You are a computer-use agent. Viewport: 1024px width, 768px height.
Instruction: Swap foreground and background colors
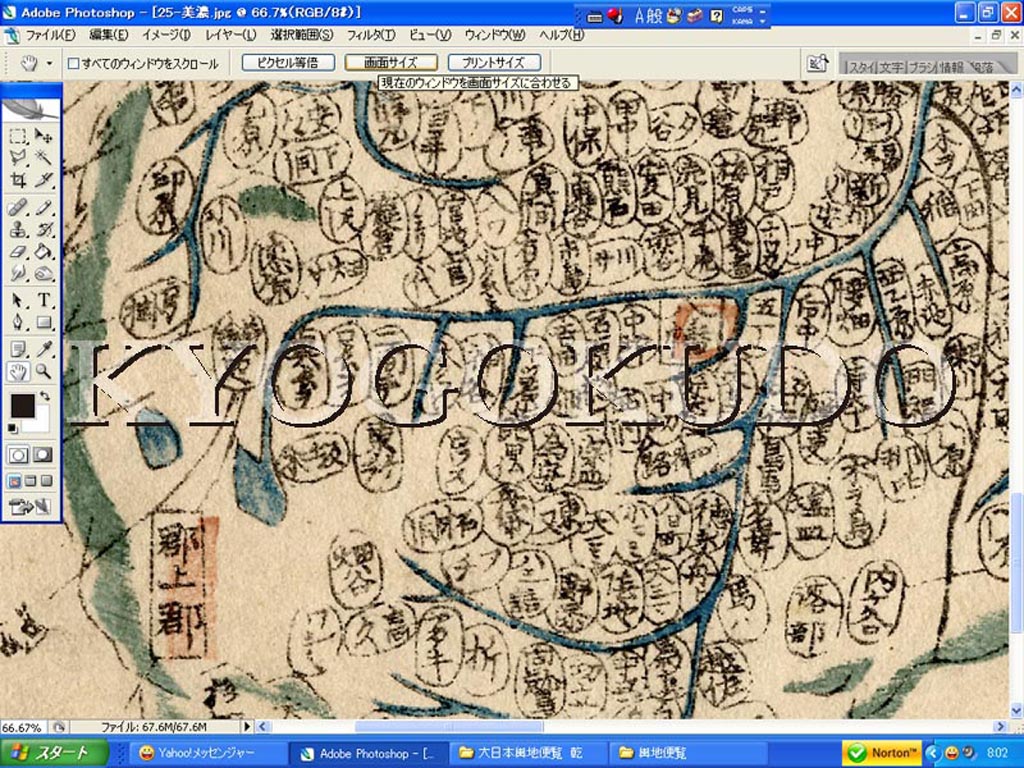point(44,396)
